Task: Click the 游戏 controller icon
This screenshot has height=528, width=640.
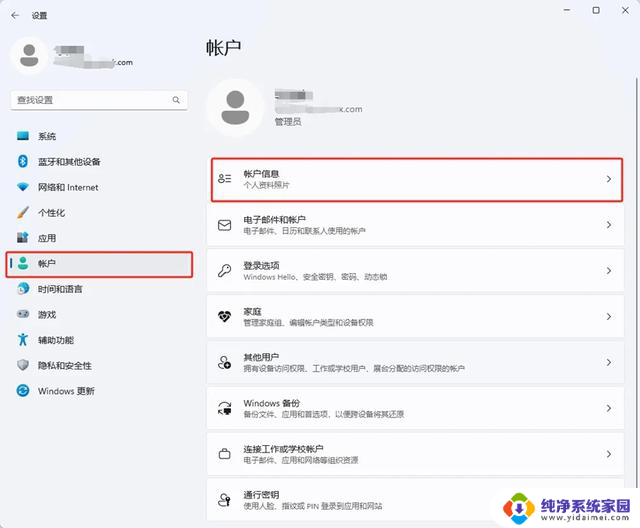Action: tap(23, 314)
